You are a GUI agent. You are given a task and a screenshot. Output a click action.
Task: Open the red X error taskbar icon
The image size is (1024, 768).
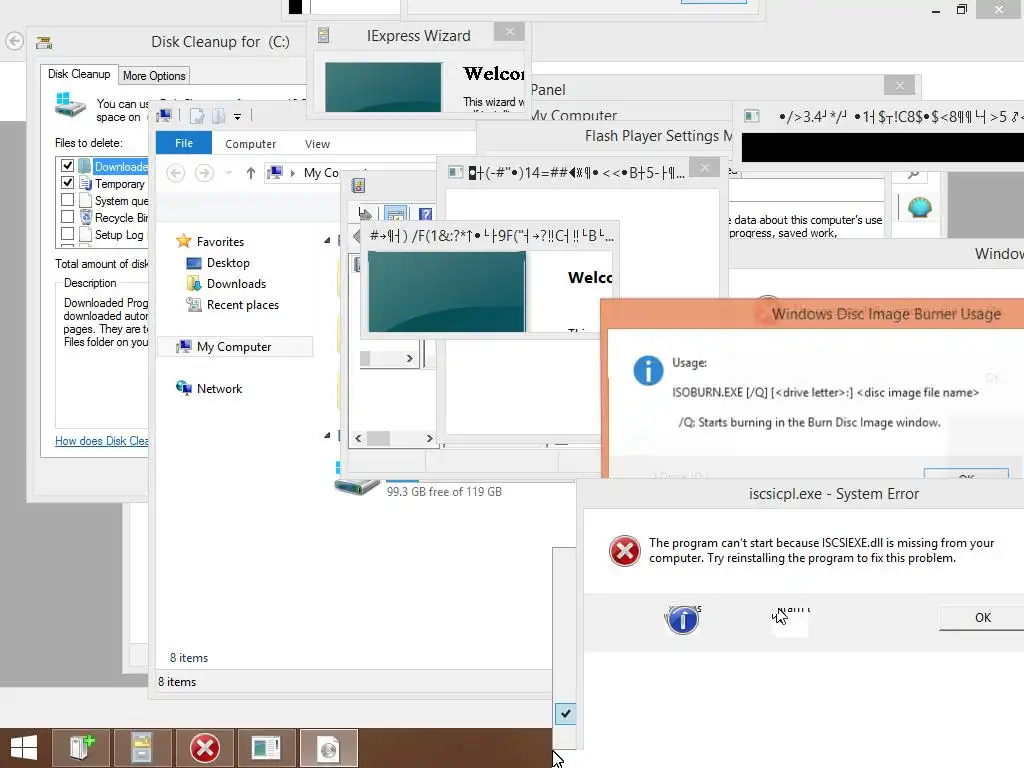204,748
